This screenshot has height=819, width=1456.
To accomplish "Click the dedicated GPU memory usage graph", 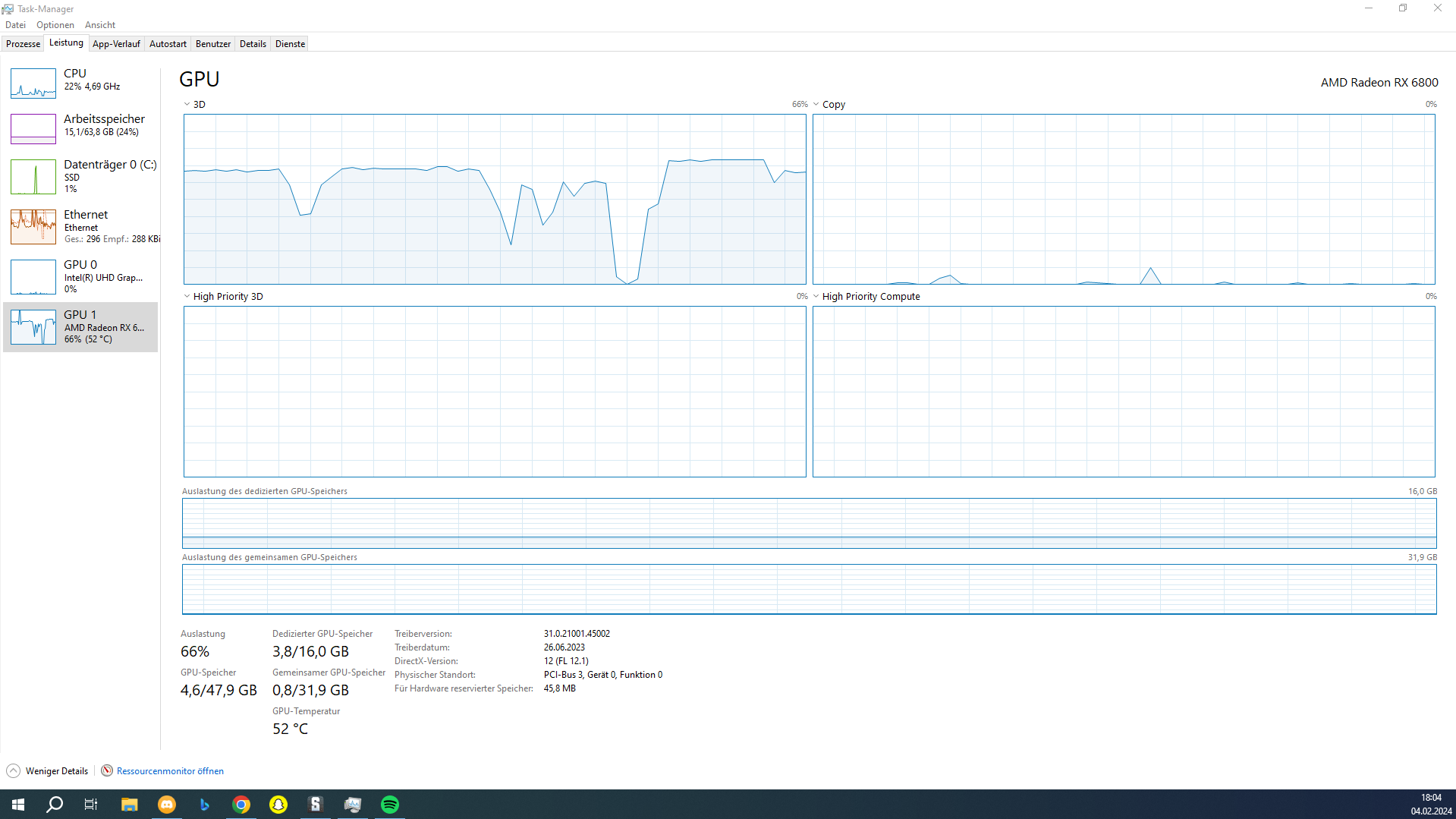I will [809, 523].
